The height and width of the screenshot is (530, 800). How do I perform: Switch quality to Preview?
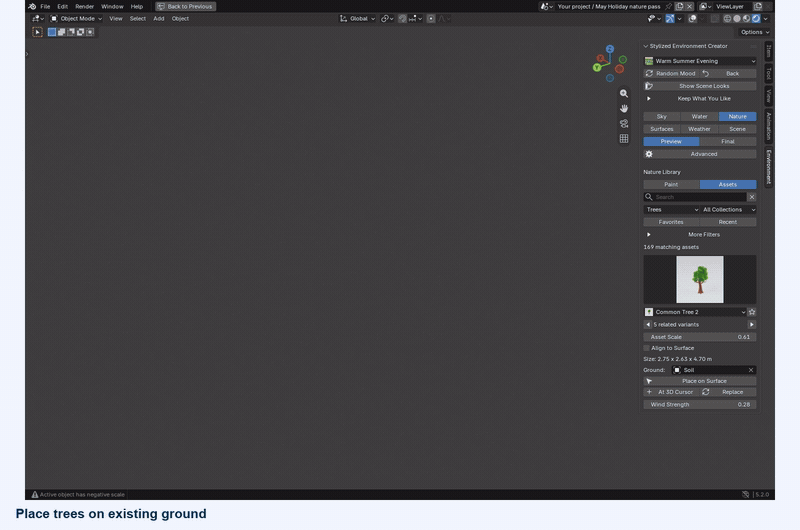coord(671,142)
